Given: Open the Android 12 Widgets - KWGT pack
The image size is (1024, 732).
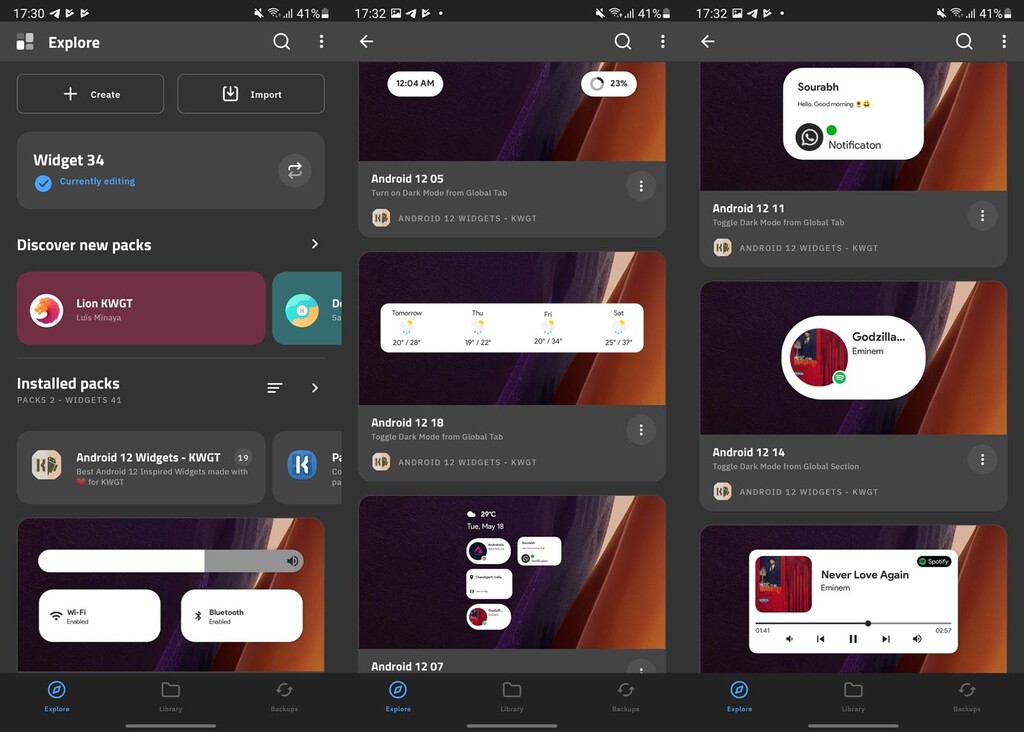Looking at the screenshot, I should (x=140, y=467).
